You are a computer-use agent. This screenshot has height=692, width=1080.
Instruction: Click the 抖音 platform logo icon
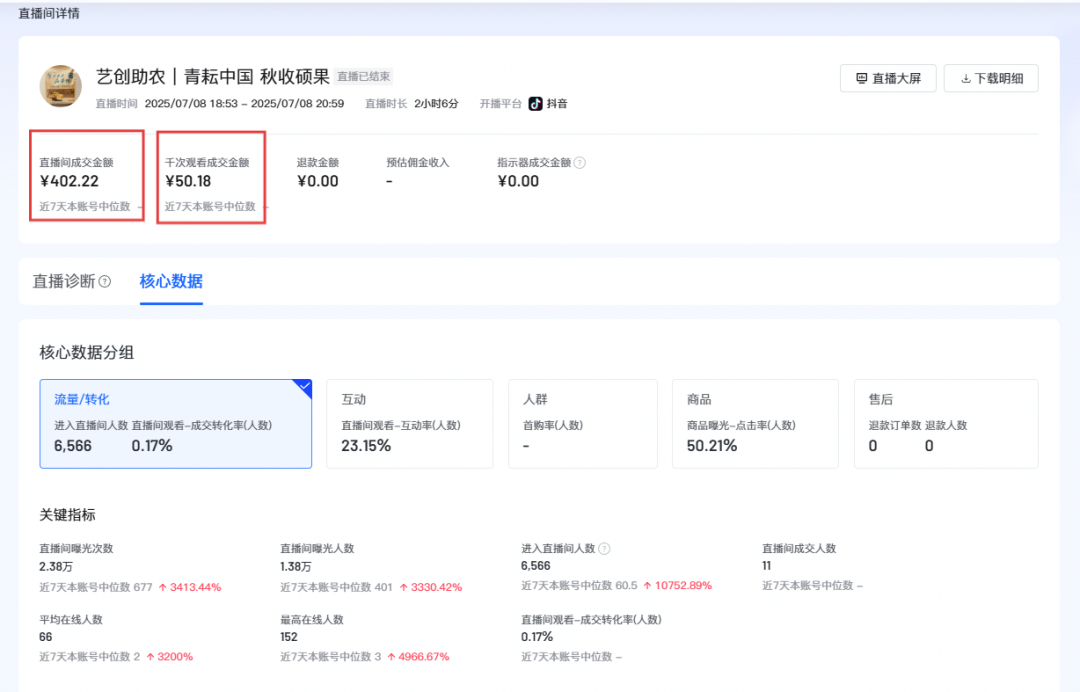(x=536, y=103)
